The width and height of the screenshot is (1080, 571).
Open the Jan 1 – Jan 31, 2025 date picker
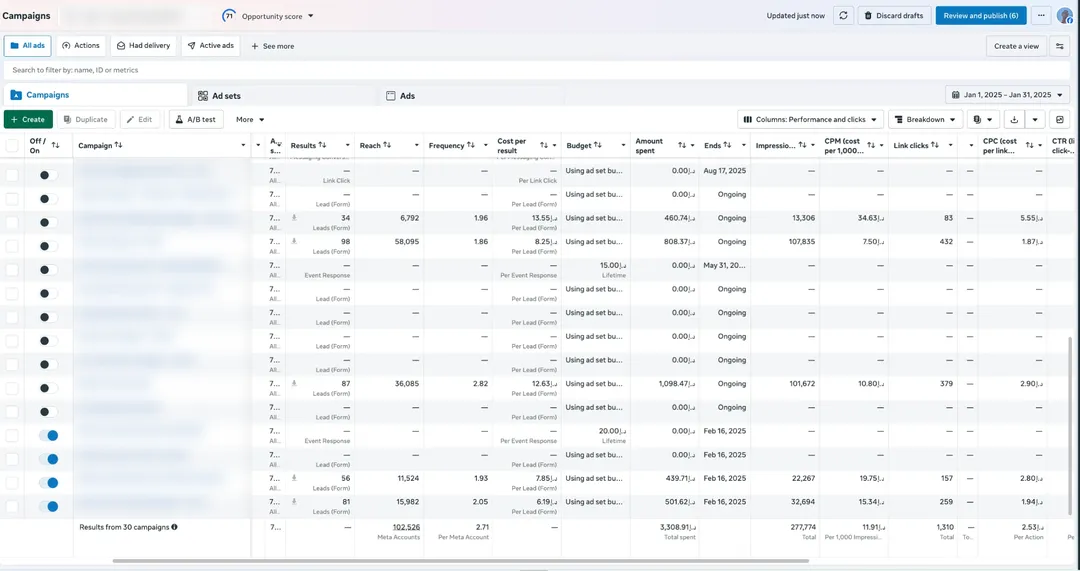[1008, 95]
